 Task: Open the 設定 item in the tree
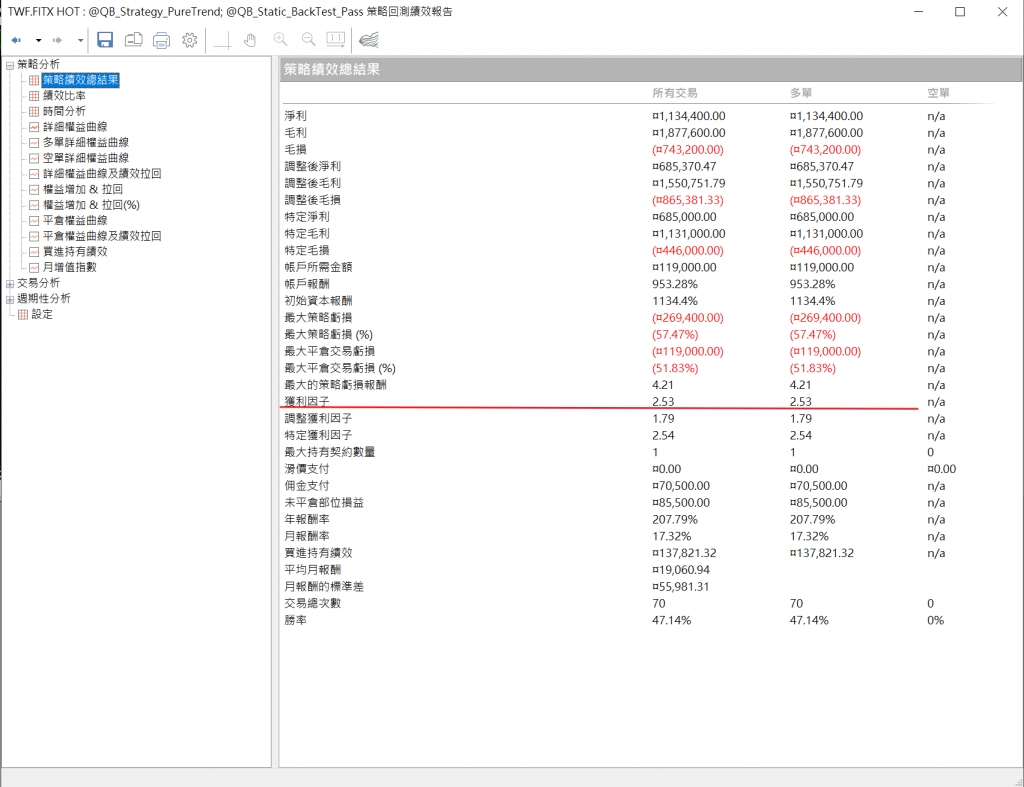click(x=42, y=314)
